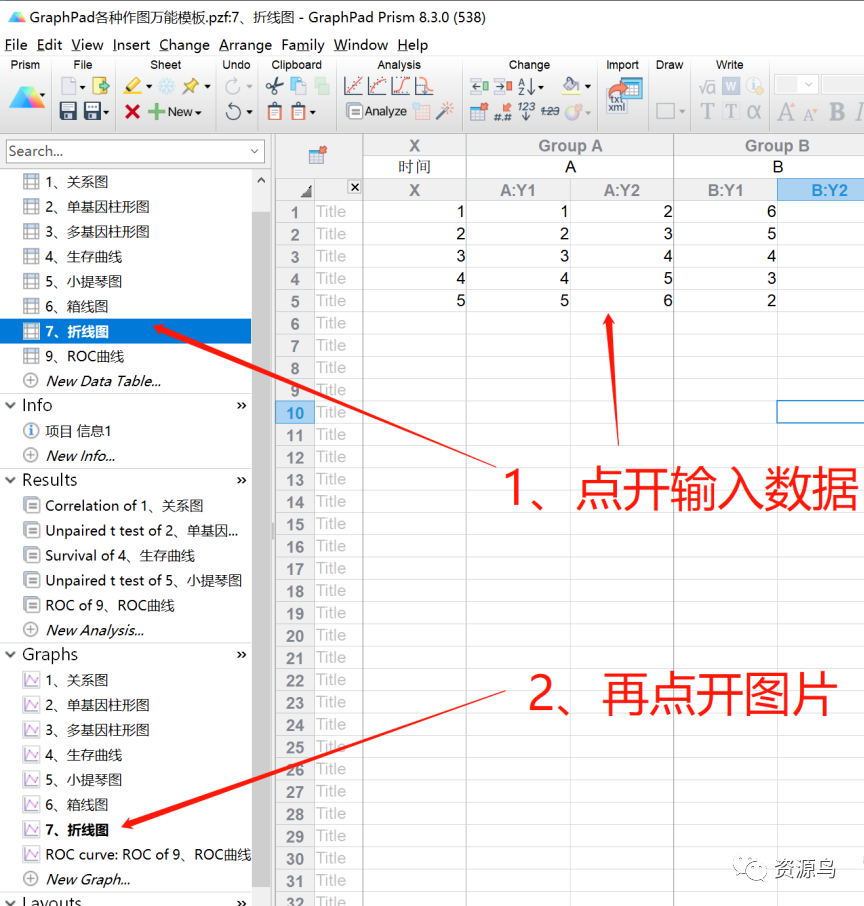Image resolution: width=864 pixels, height=906 pixels.
Task: Click the A:Y1 column header
Action: (518, 190)
